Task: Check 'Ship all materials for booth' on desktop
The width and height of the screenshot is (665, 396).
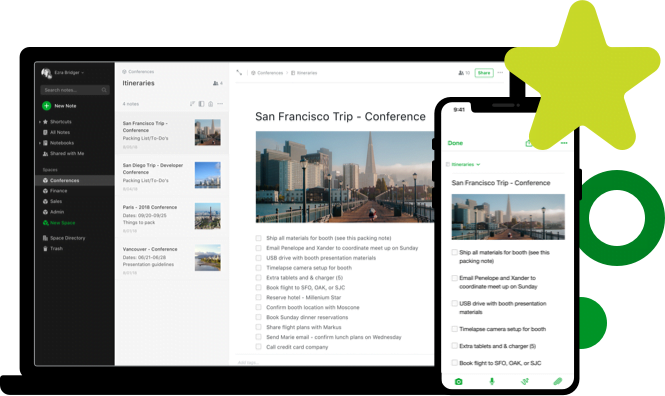Action: coord(258,238)
